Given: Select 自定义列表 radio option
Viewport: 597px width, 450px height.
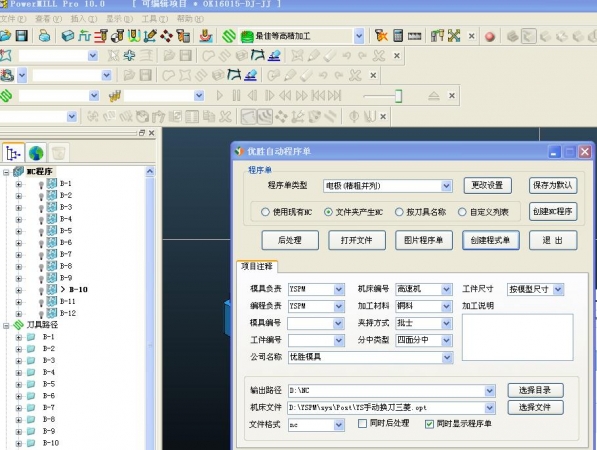Looking at the screenshot, I should pyautogui.click(x=462, y=212).
